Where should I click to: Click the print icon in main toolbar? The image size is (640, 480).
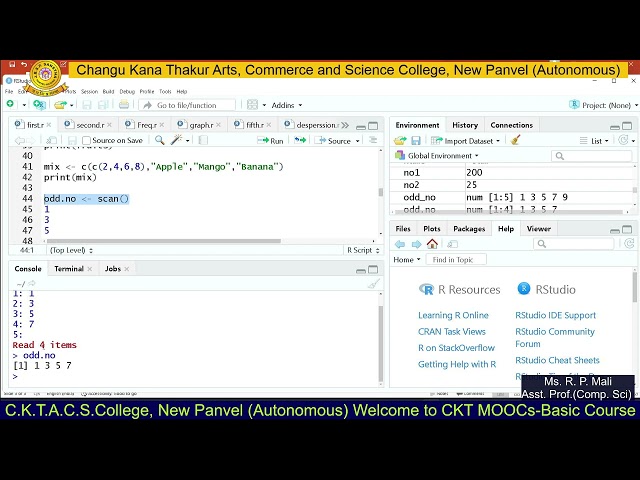124,105
